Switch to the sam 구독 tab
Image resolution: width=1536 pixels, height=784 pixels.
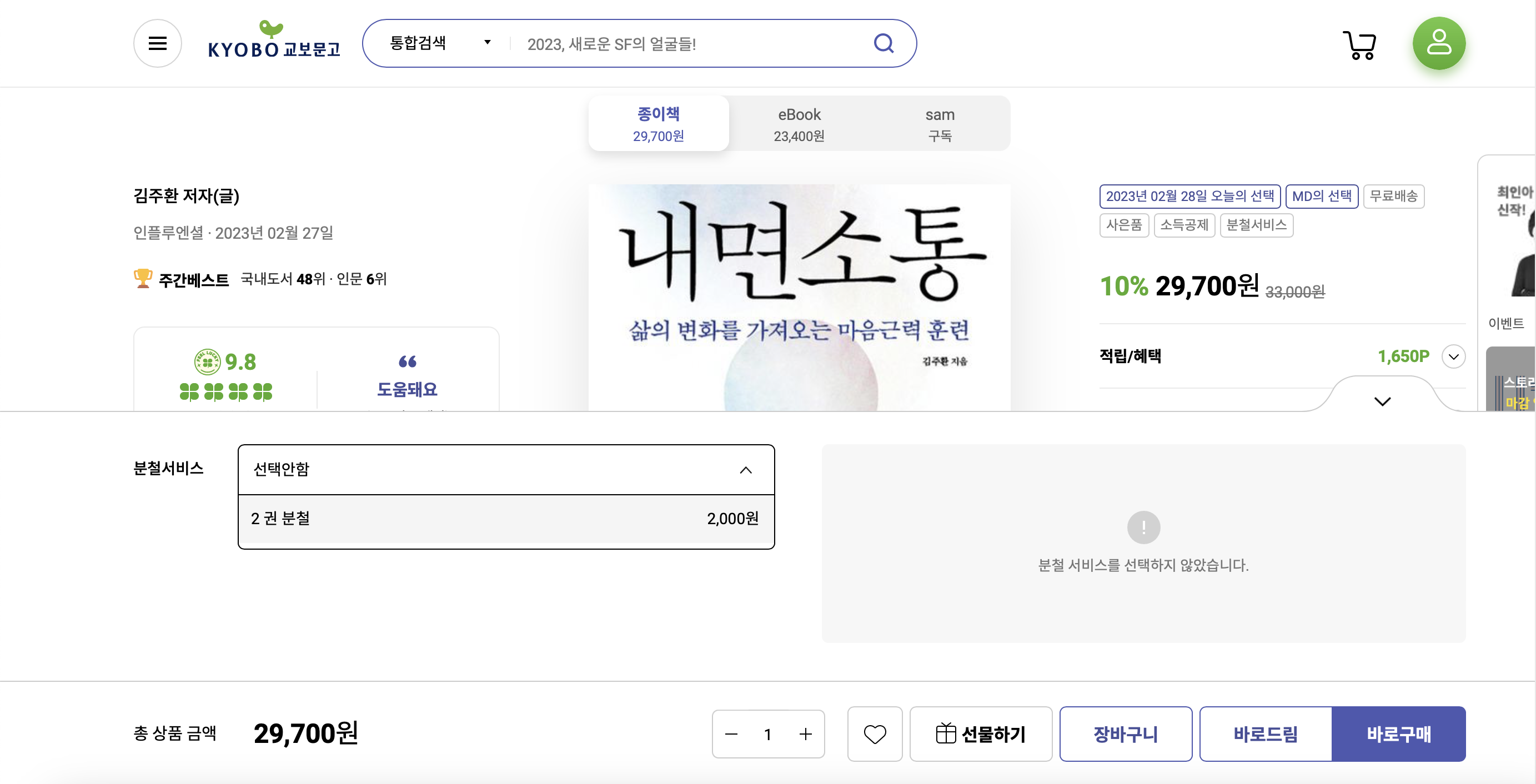click(x=940, y=124)
